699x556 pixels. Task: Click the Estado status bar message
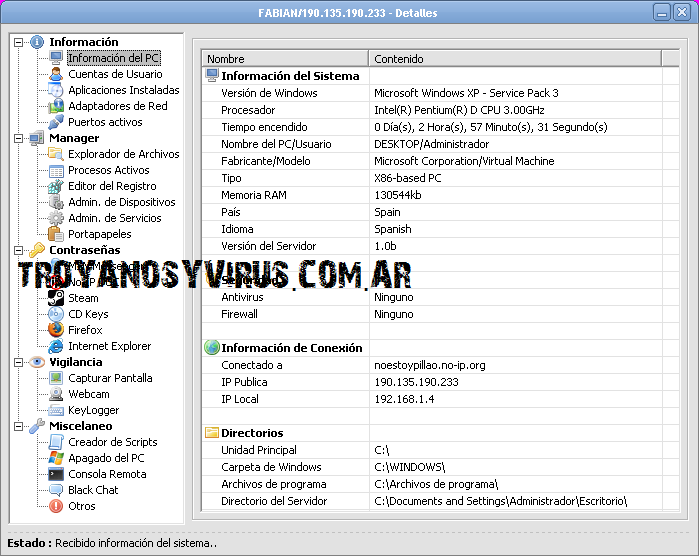(x=136, y=543)
